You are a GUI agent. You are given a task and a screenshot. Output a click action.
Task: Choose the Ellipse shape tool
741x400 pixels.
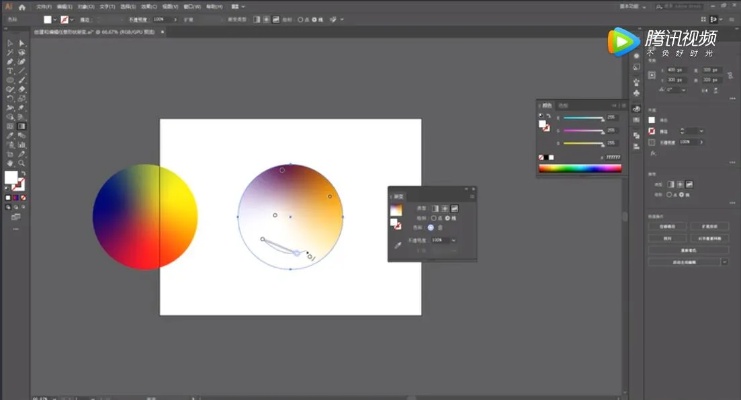click(x=10, y=80)
